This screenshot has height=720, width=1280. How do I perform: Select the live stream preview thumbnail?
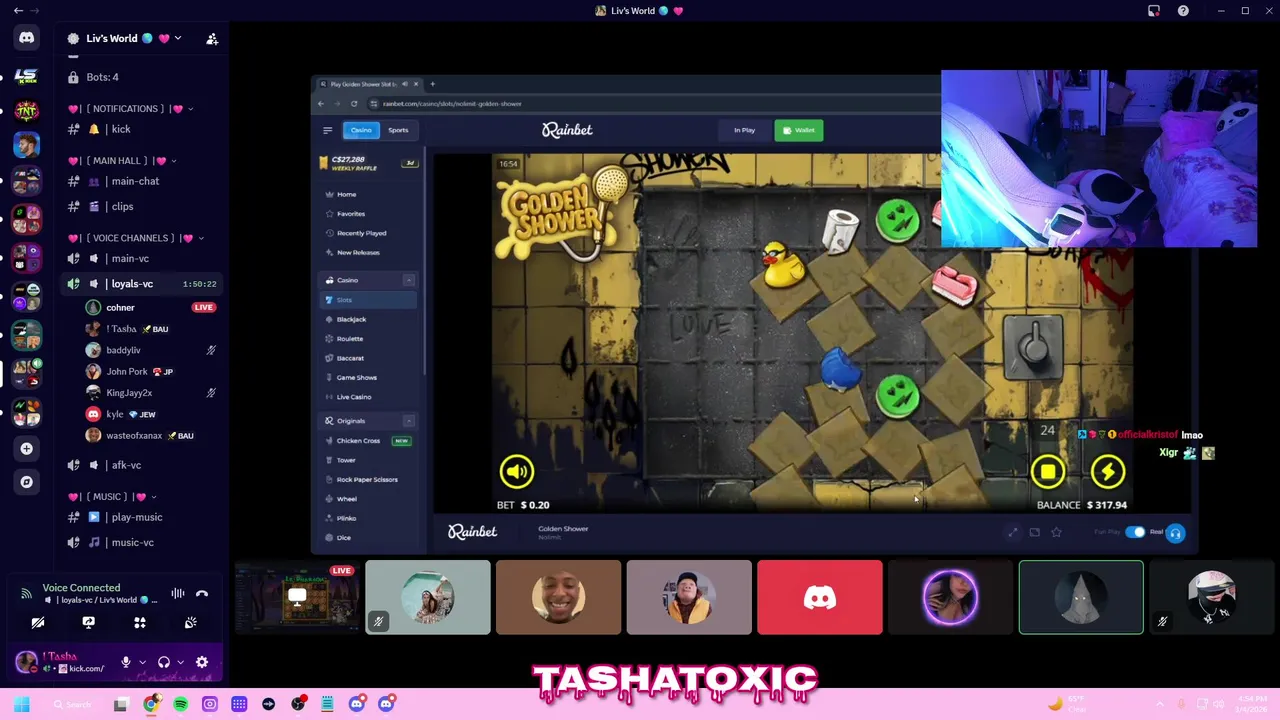297,597
